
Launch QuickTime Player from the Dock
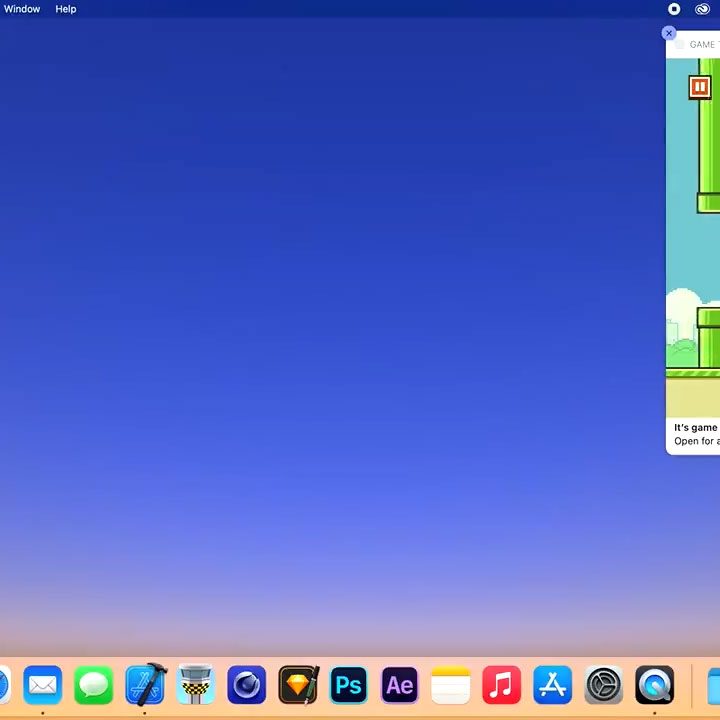click(654, 685)
